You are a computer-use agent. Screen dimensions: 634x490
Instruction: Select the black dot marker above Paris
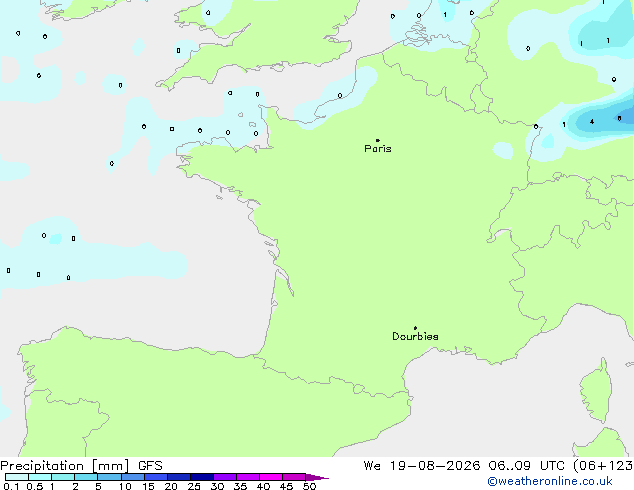pyautogui.click(x=378, y=140)
